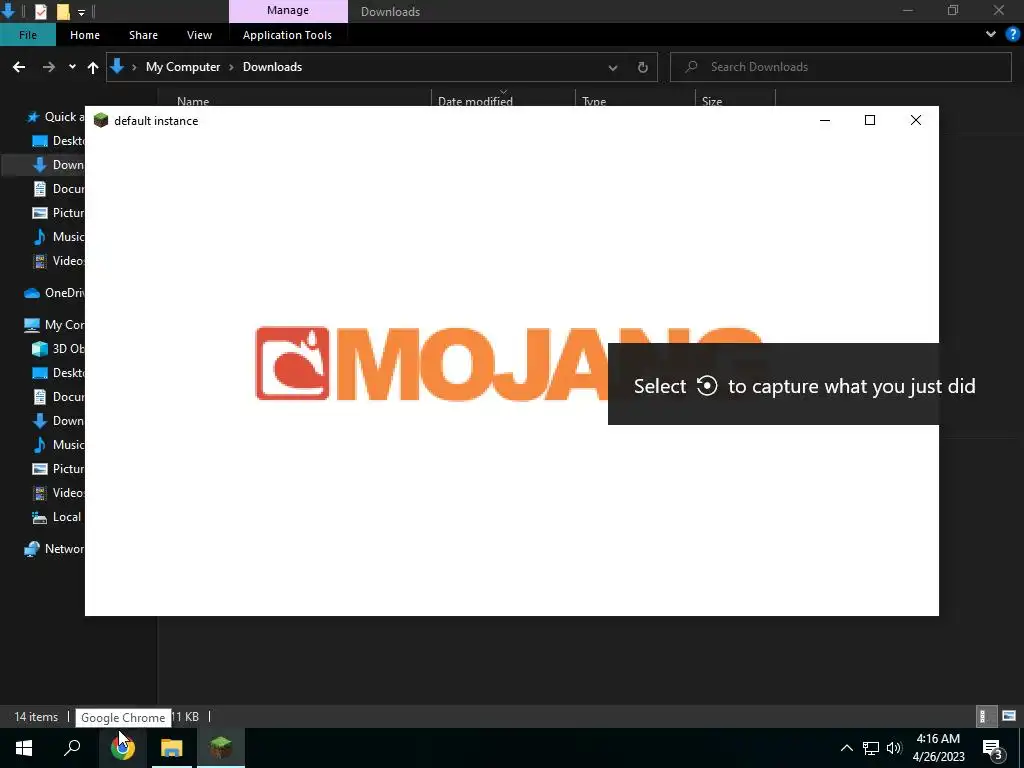Open Music under My Computer
Screen dimensions: 1024x768
coord(59,445)
